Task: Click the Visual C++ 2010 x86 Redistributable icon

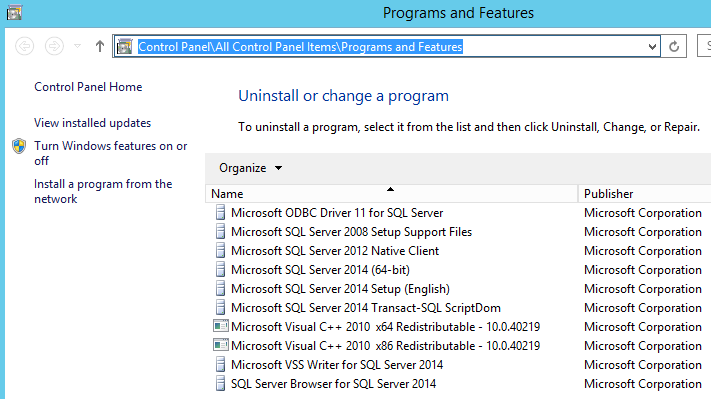Action: coord(221,345)
